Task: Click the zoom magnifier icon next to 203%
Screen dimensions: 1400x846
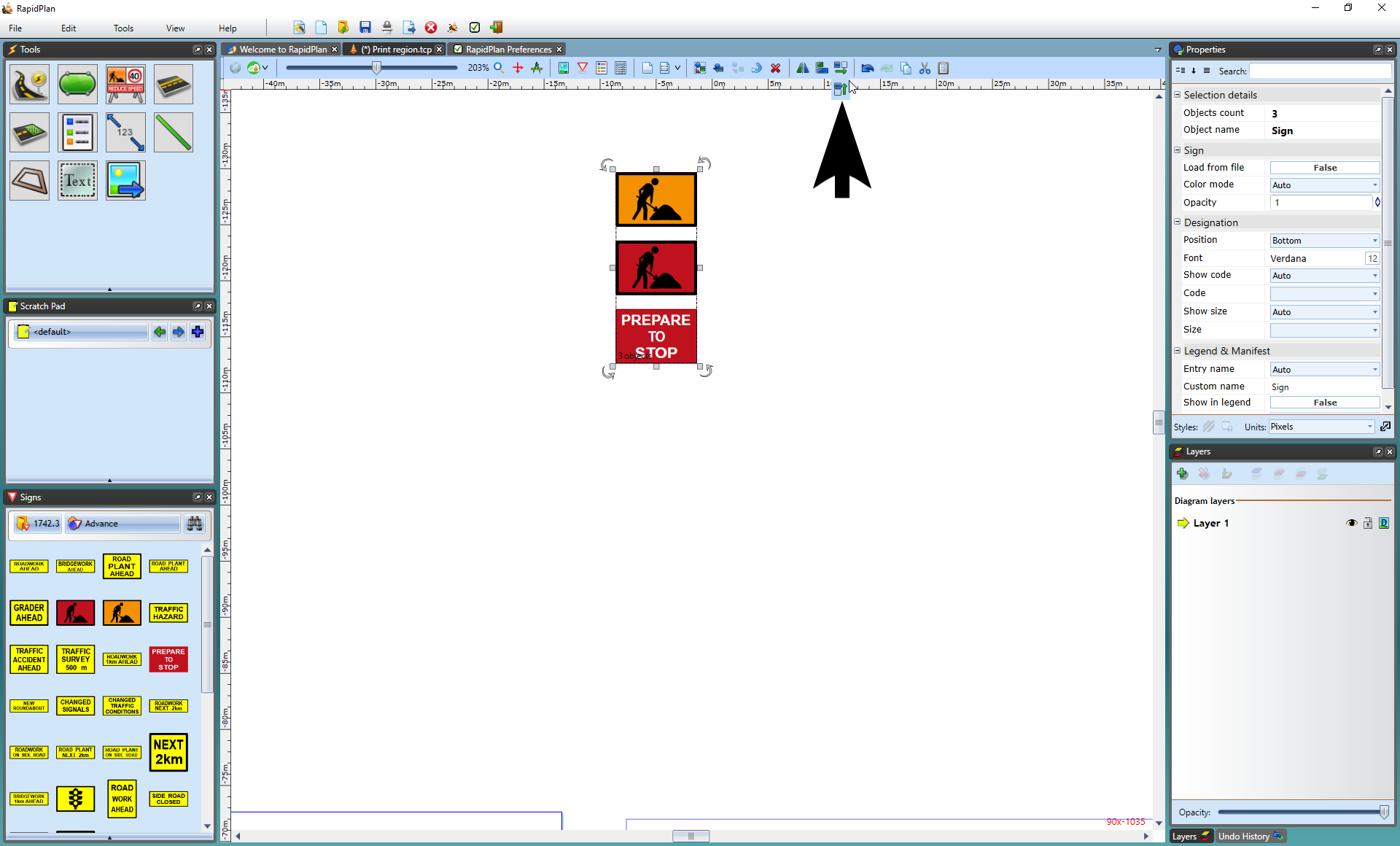Action: tap(499, 68)
